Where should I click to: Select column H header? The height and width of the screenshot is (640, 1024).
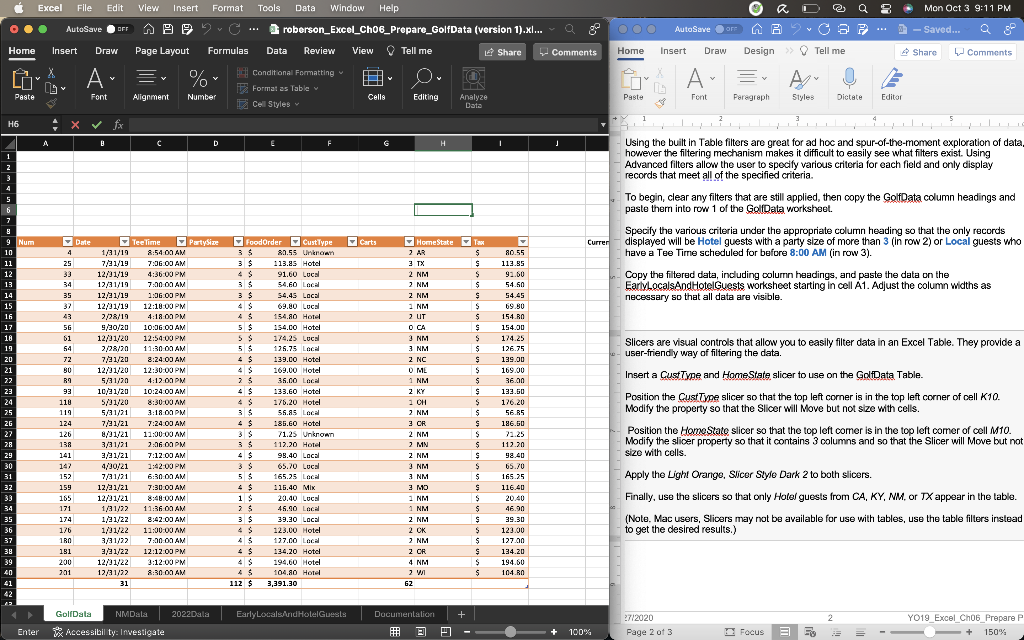pyautogui.click(x=443, y=143)
